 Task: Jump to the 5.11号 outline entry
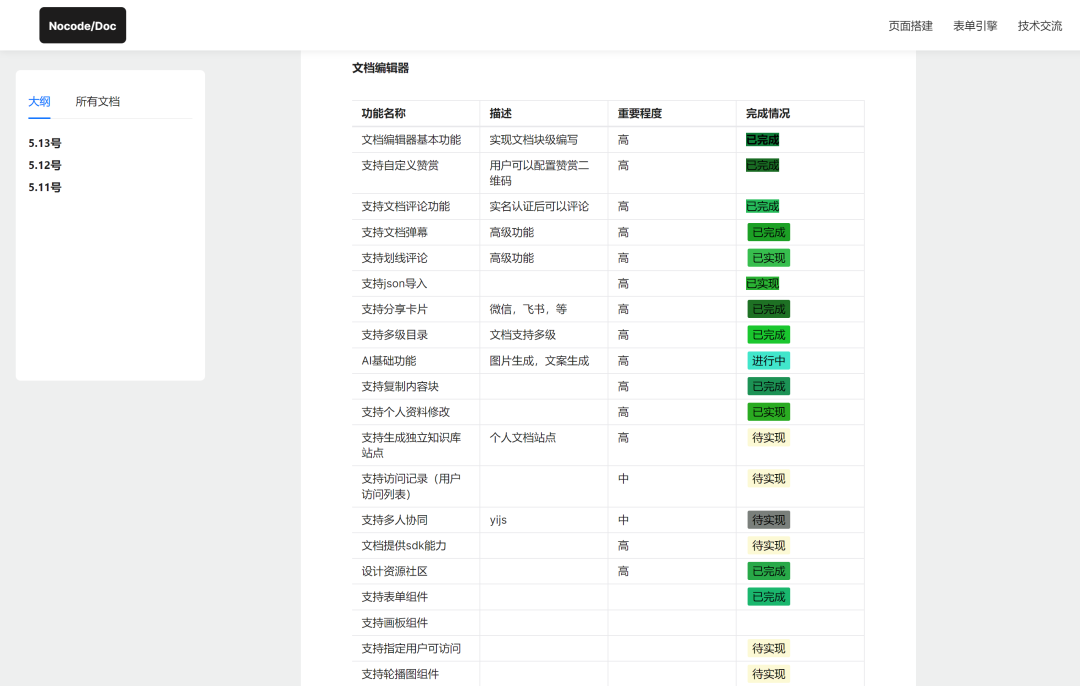(45, 187)
